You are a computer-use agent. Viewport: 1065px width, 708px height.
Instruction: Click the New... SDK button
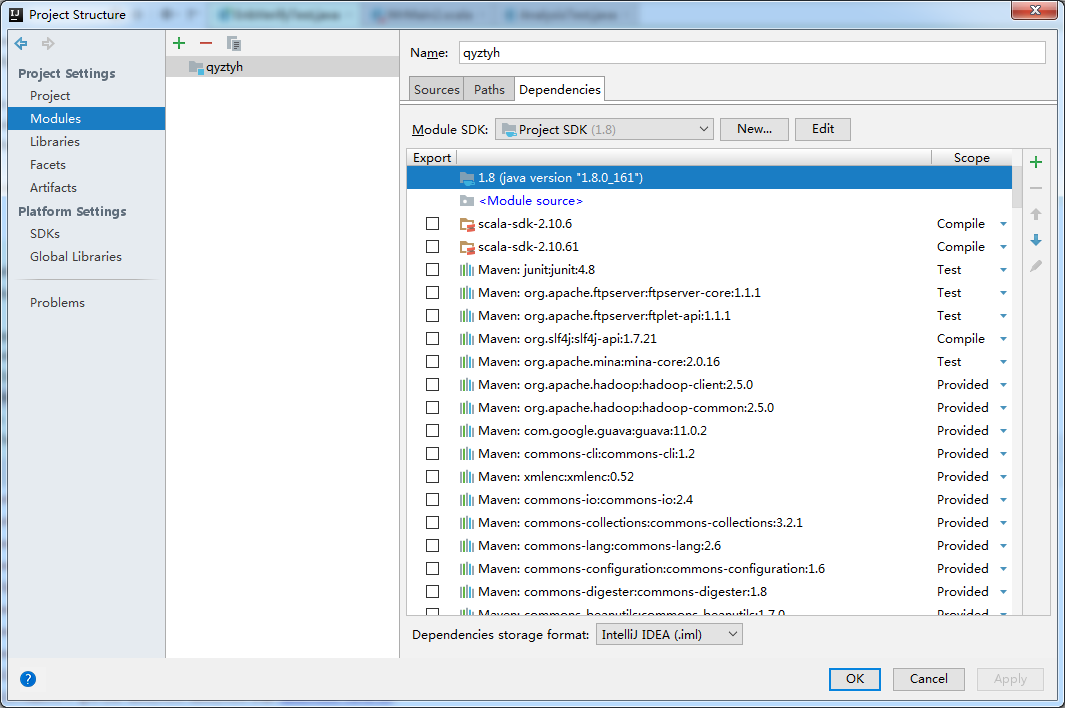tap(754, 129)
